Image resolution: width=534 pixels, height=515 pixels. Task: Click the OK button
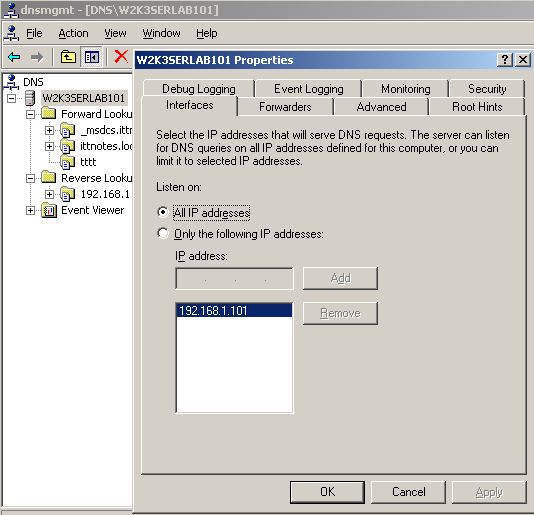327,492
